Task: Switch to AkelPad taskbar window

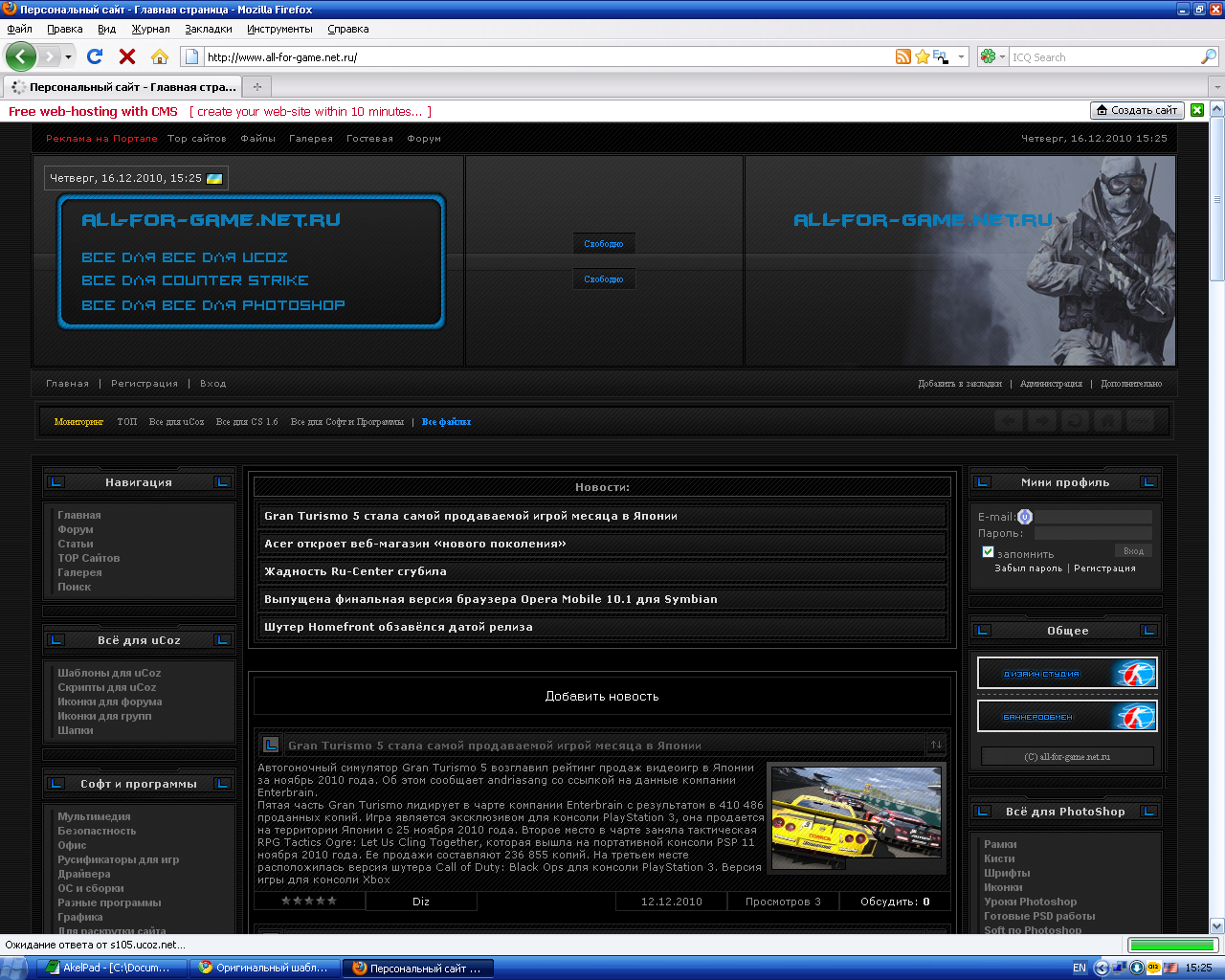Action: [x=111, y=968]
